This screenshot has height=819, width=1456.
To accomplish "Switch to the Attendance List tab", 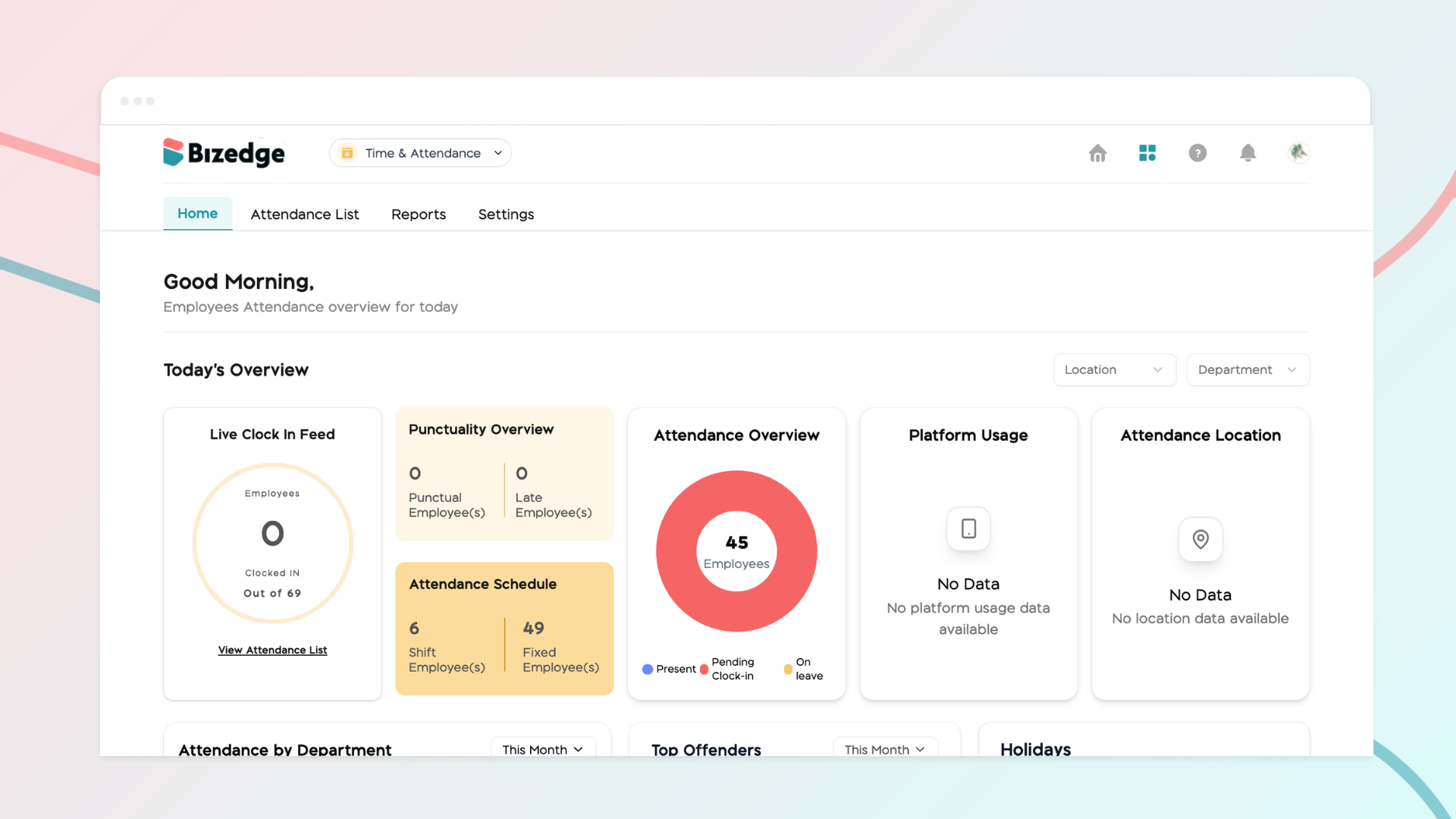I will [x=305, y=215].
